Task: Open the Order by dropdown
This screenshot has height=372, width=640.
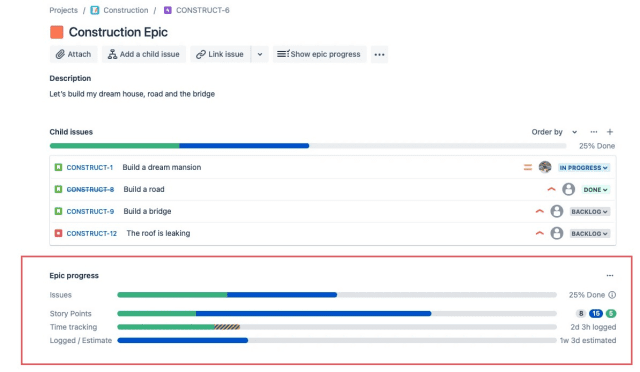Action: tap(554, 132)
